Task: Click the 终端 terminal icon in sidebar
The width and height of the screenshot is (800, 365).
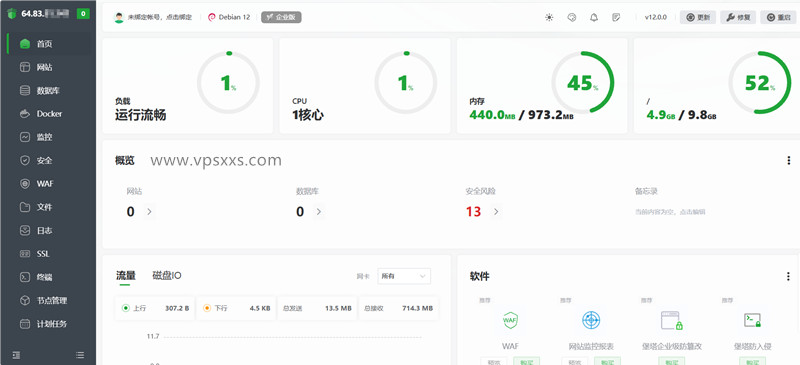Action: (25, 277)
